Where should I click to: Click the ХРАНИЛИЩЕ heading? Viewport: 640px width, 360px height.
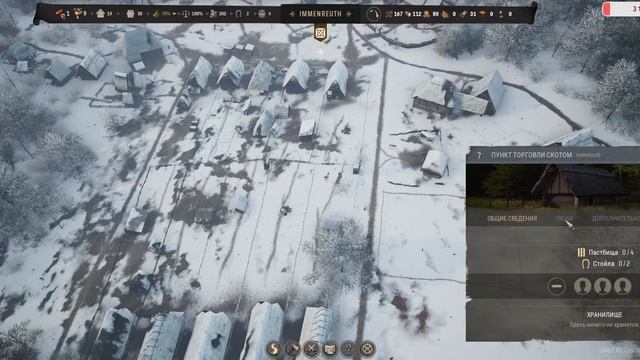tap(604, 315)
